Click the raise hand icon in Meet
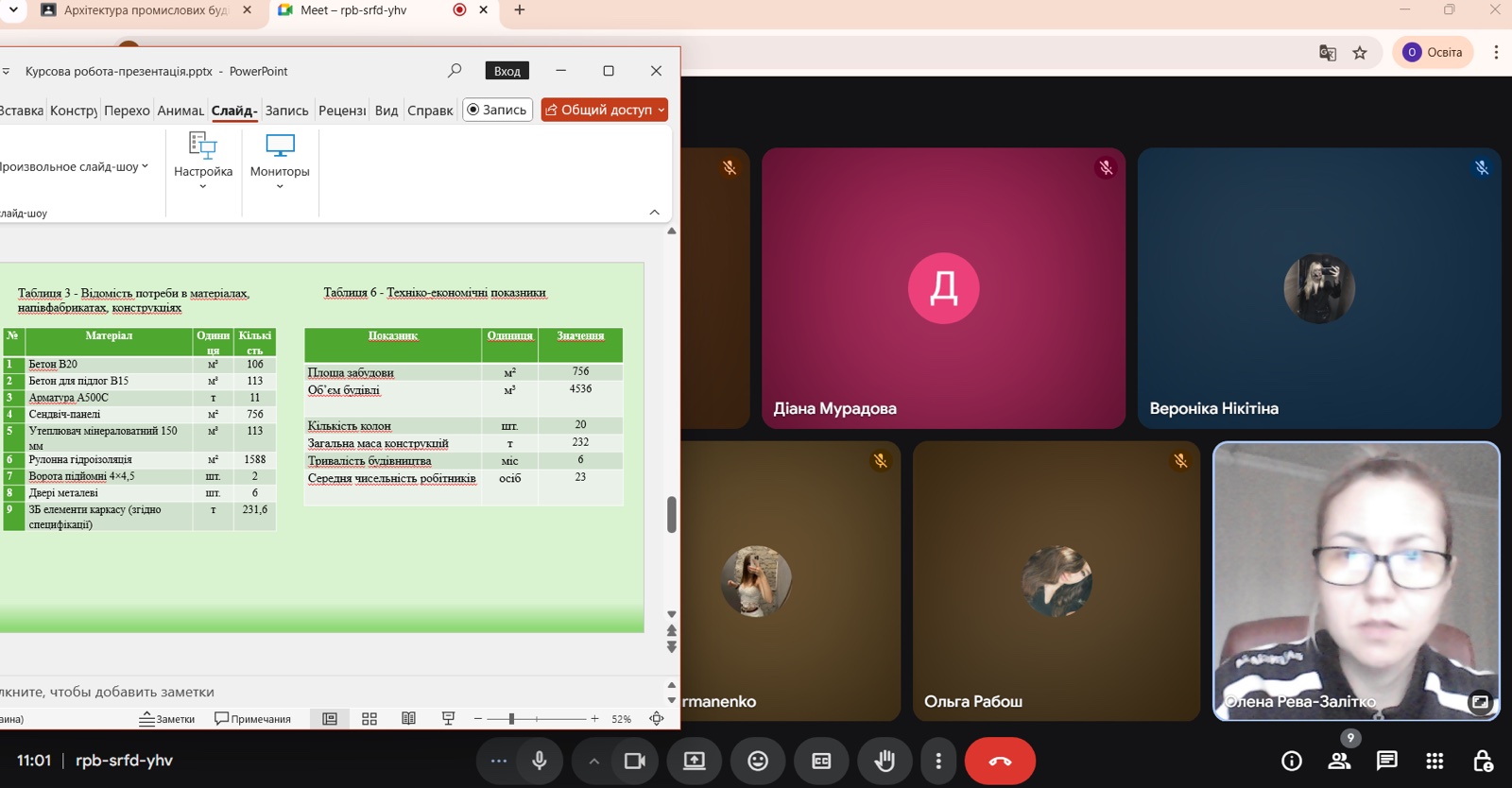Image resolution: width=1512 pixels, height=788 pixels. pos(885,761)
